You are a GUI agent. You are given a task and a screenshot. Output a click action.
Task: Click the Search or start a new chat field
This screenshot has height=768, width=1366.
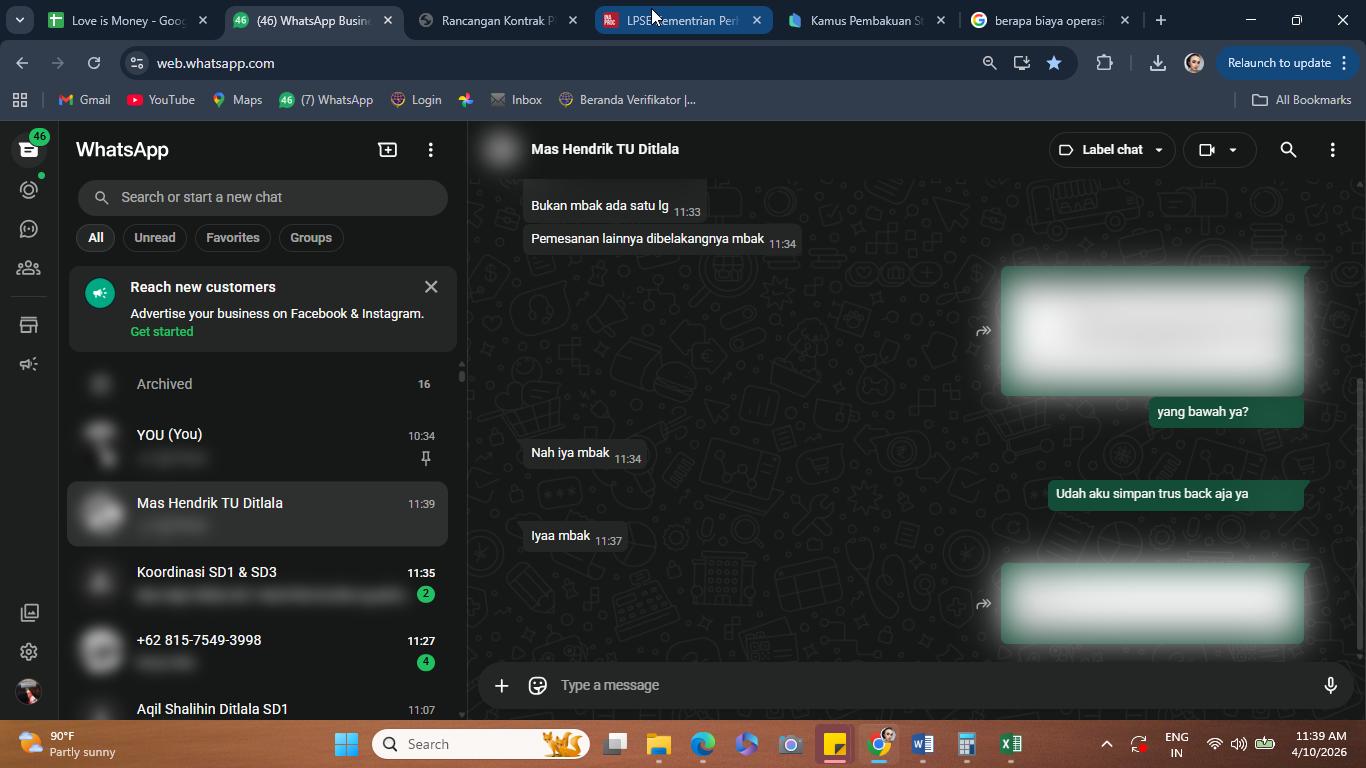pos(263,197)
